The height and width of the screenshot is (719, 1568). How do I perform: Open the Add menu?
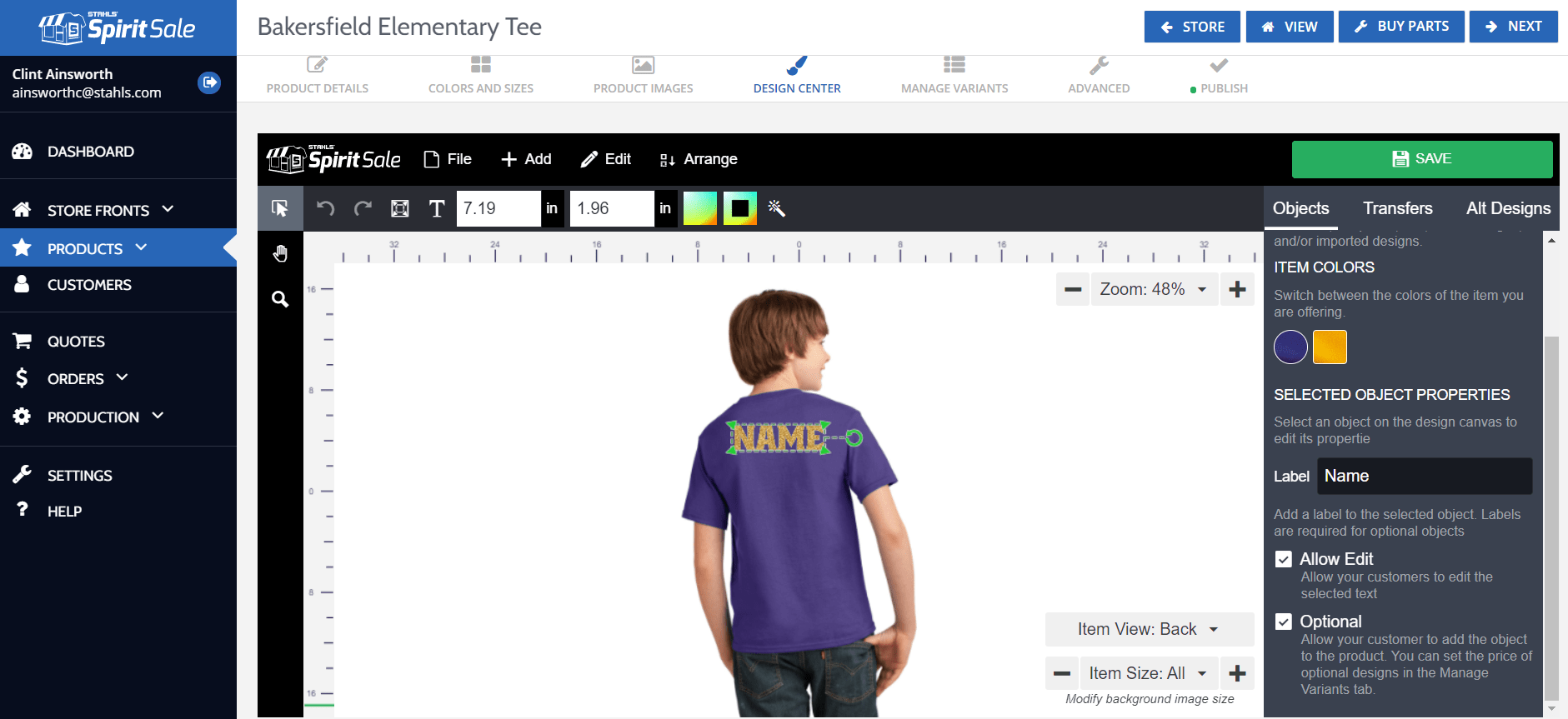point(526,159)
